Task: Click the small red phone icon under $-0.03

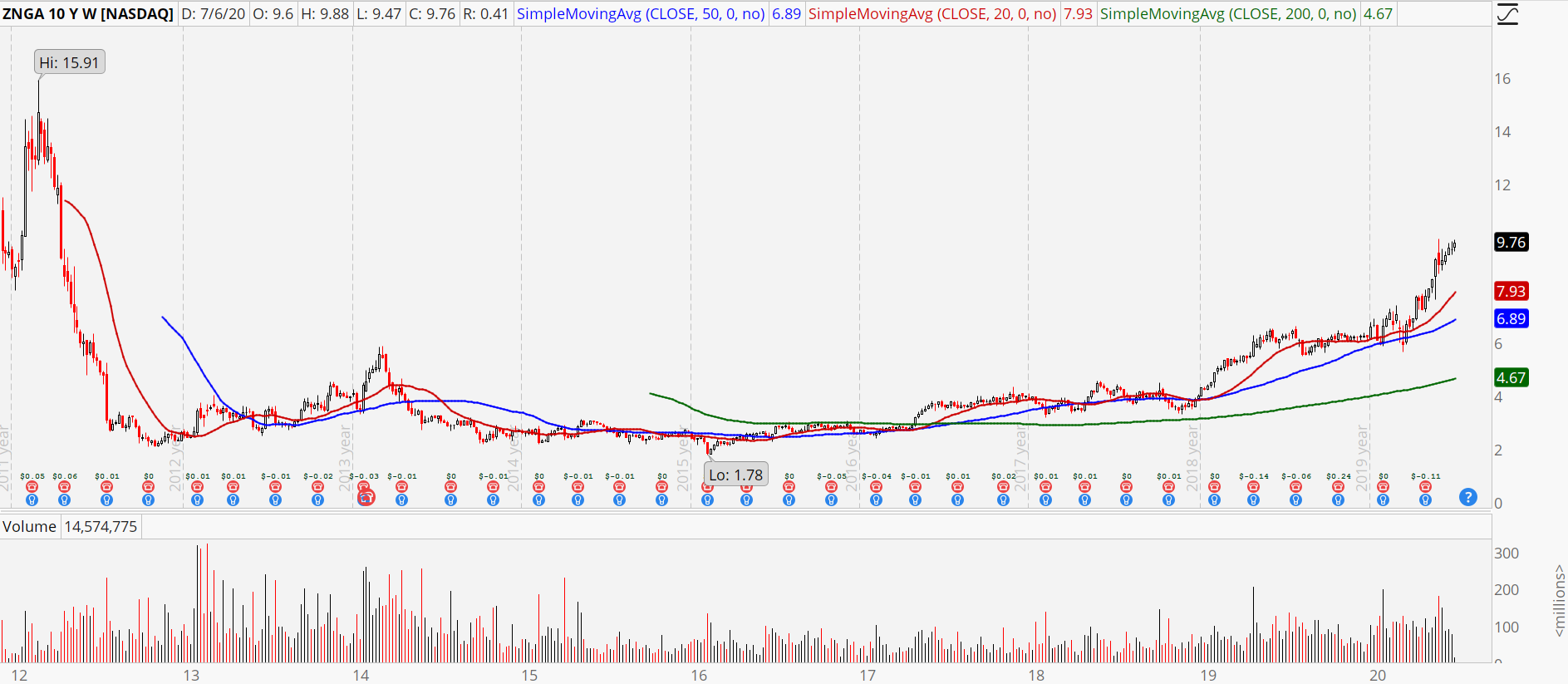Action: (x=363, y=486)
